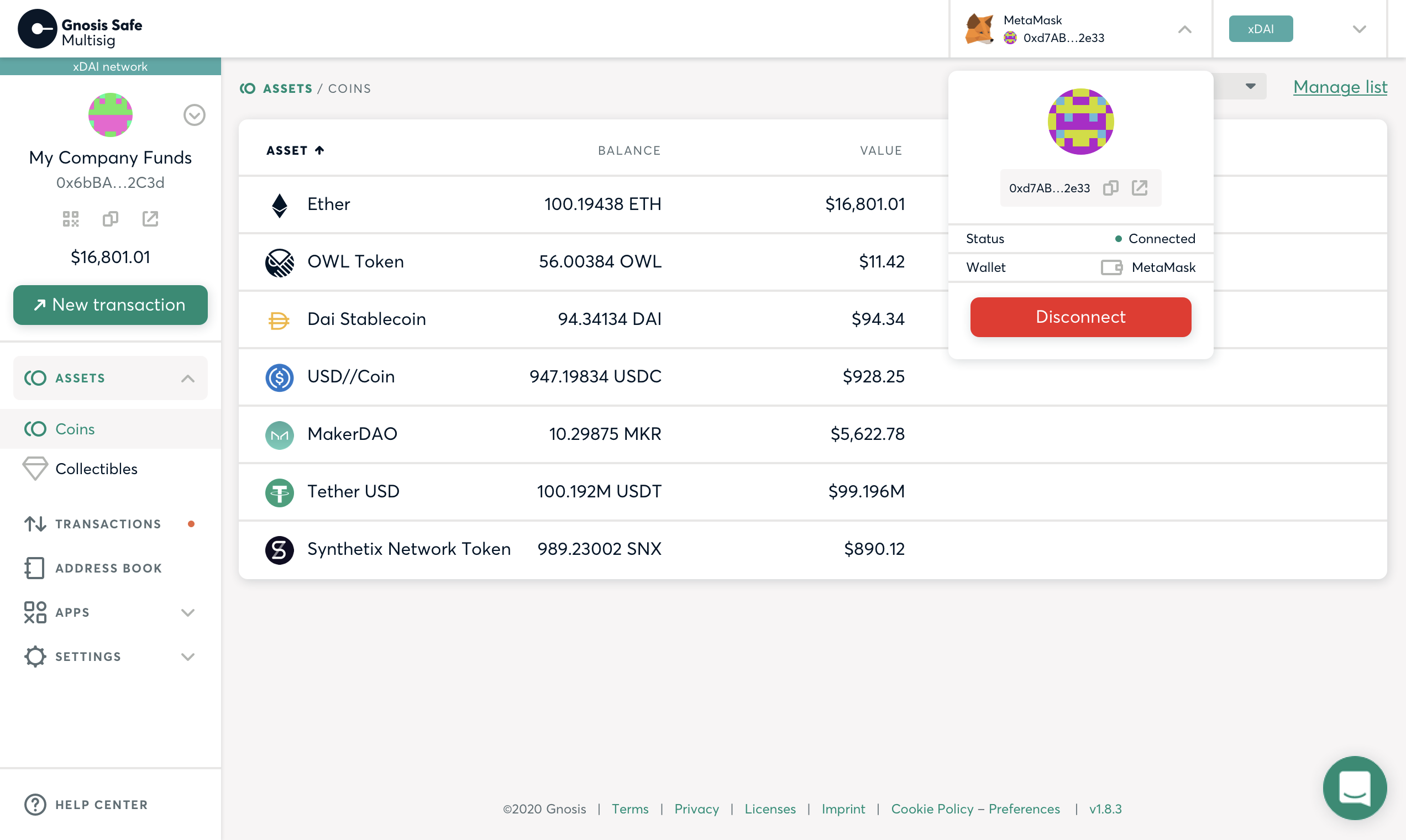Copy wallet address in MetaMask popup
Screen dimensions: 1406x840
point(1110,188)
